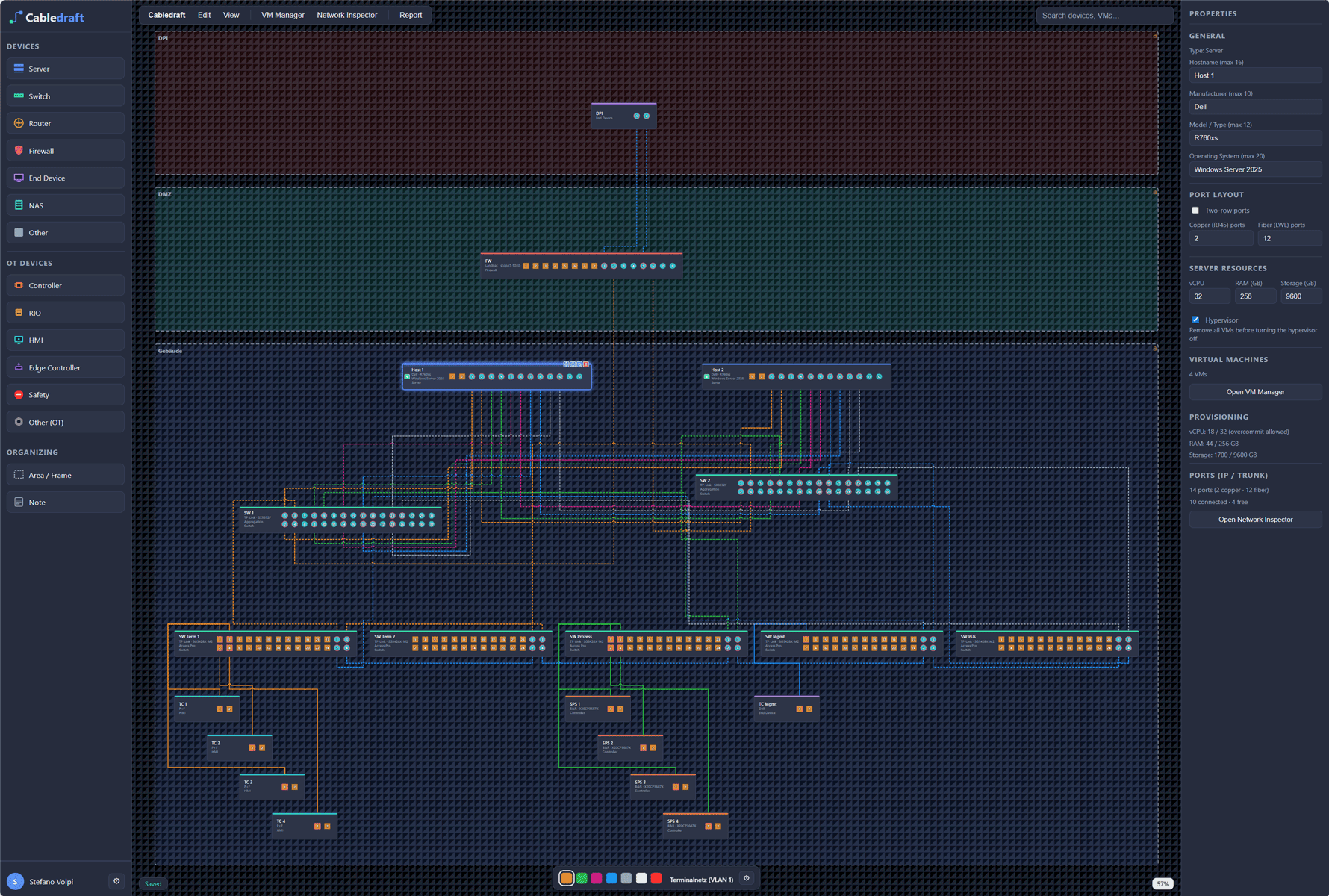Click the green status icon on Host 2

[x=706, y=376]
